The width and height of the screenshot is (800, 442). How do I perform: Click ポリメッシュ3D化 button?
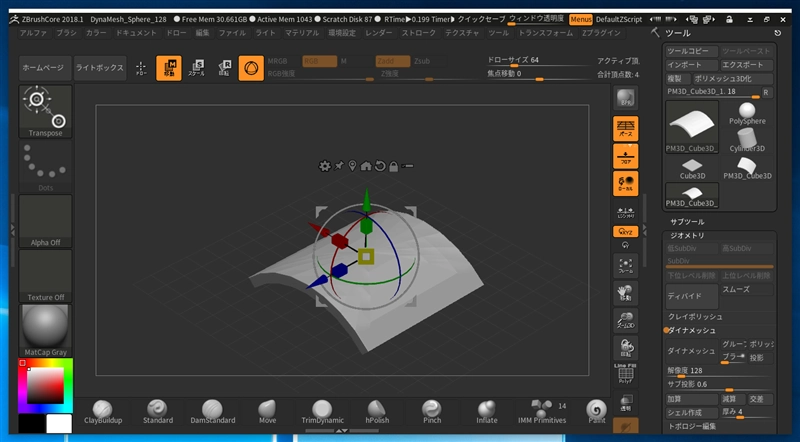733,79
